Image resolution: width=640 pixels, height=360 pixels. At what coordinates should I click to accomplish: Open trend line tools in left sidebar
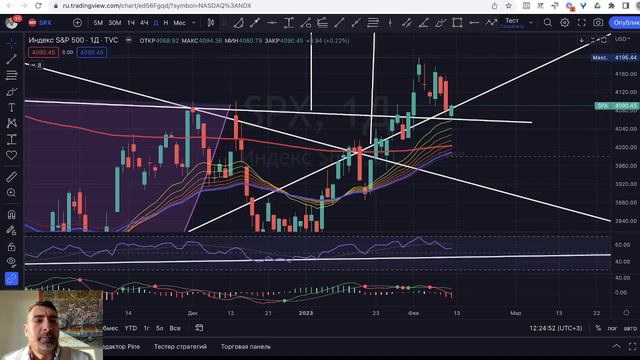coord(11,59)
